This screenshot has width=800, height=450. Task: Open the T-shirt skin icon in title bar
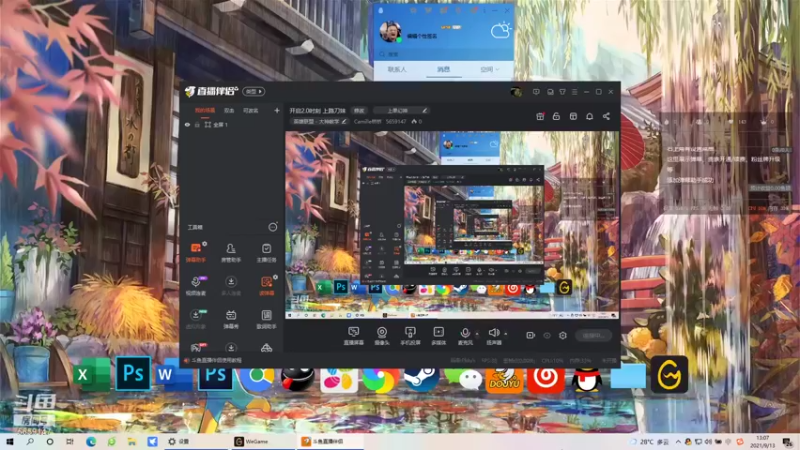[x=562, y=92]
